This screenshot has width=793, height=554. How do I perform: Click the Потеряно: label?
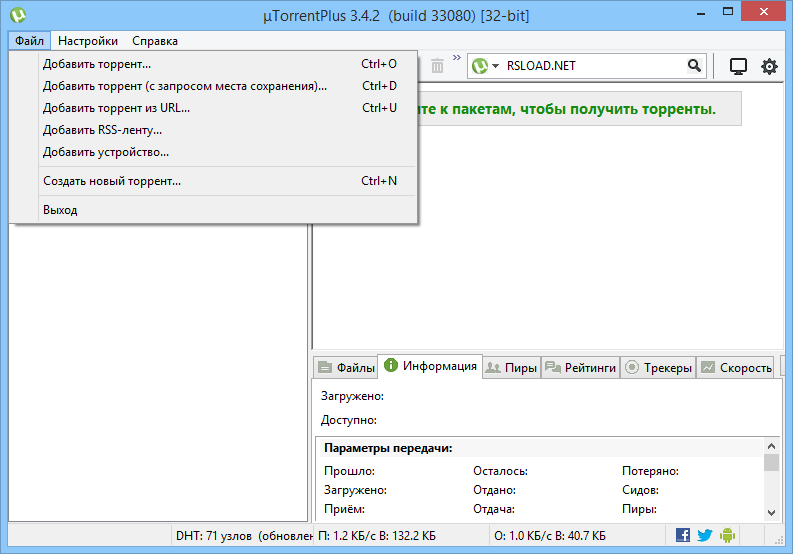(650, 471)
